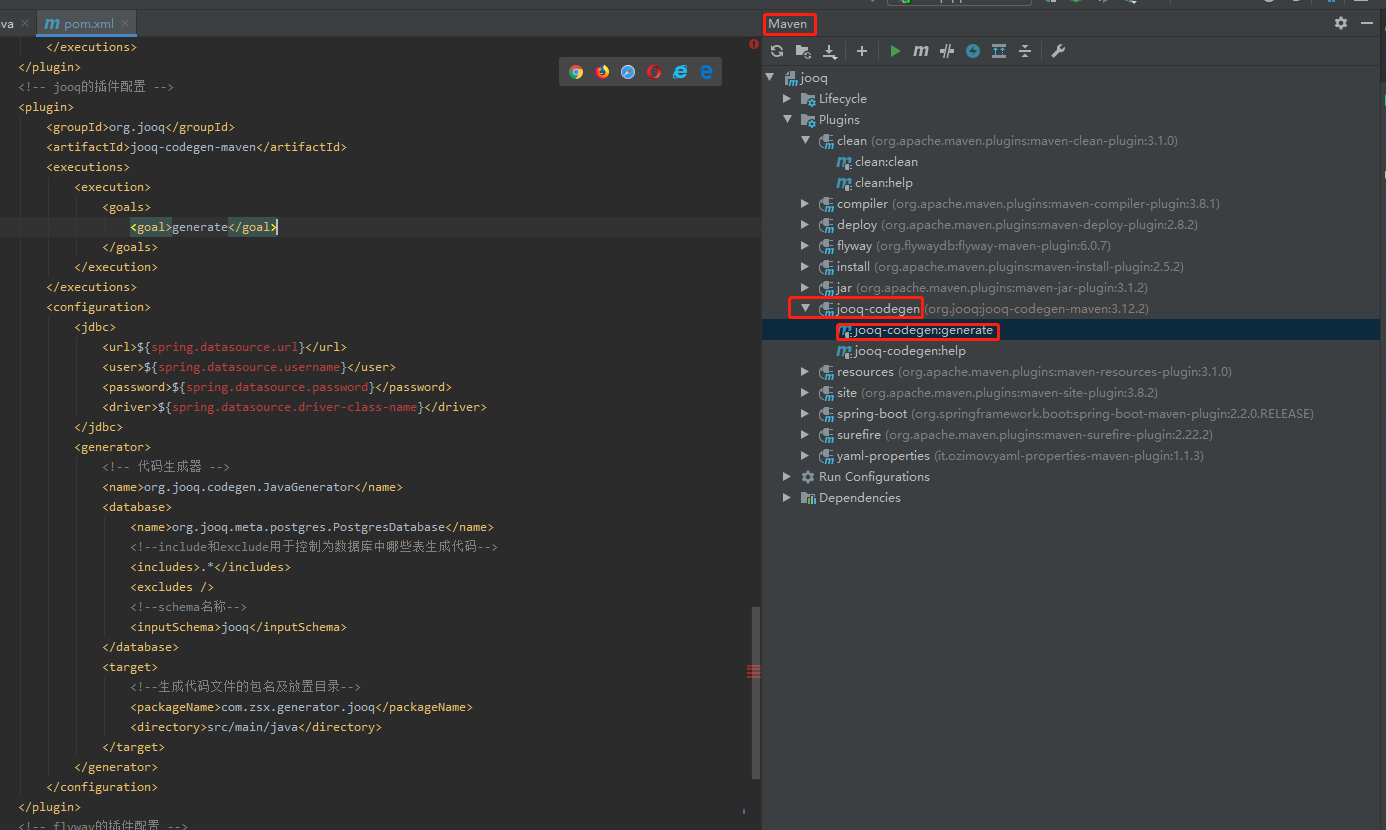Expand the deploy plugin node
The width and height of the screenshot is (1386, 830).
pos(806,225)
